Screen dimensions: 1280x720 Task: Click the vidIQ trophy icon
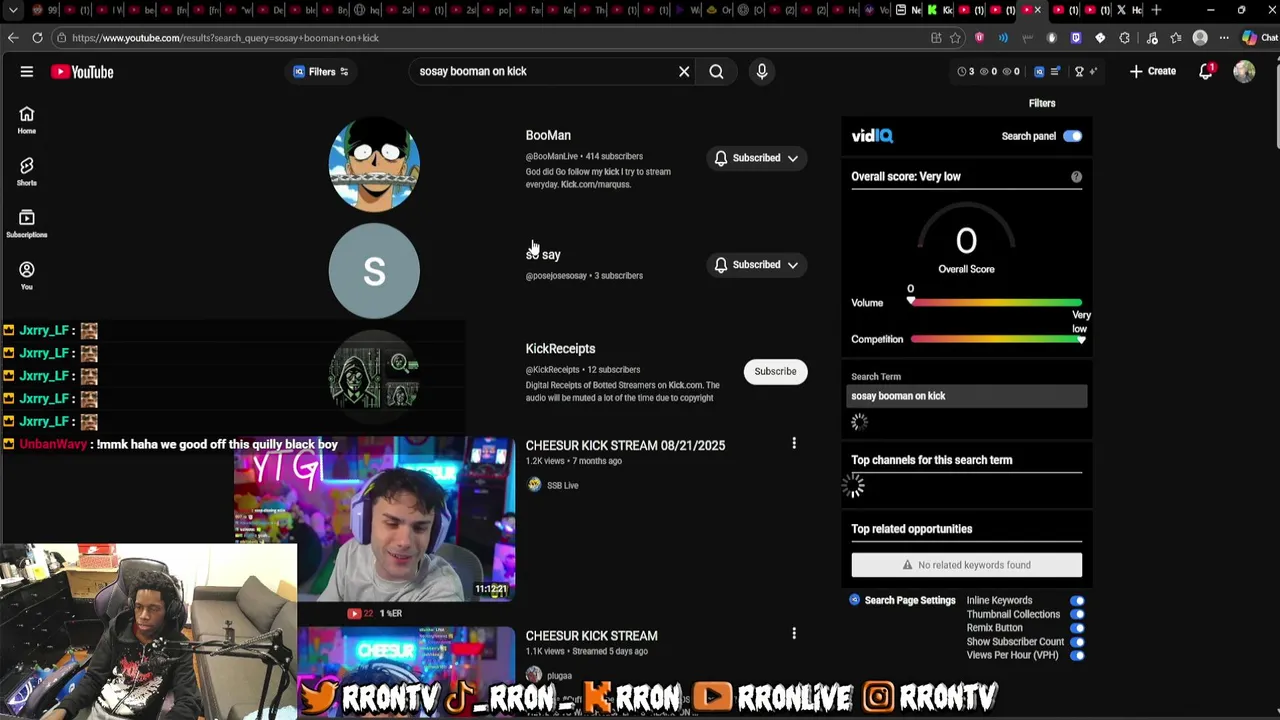pos(1079,72)
